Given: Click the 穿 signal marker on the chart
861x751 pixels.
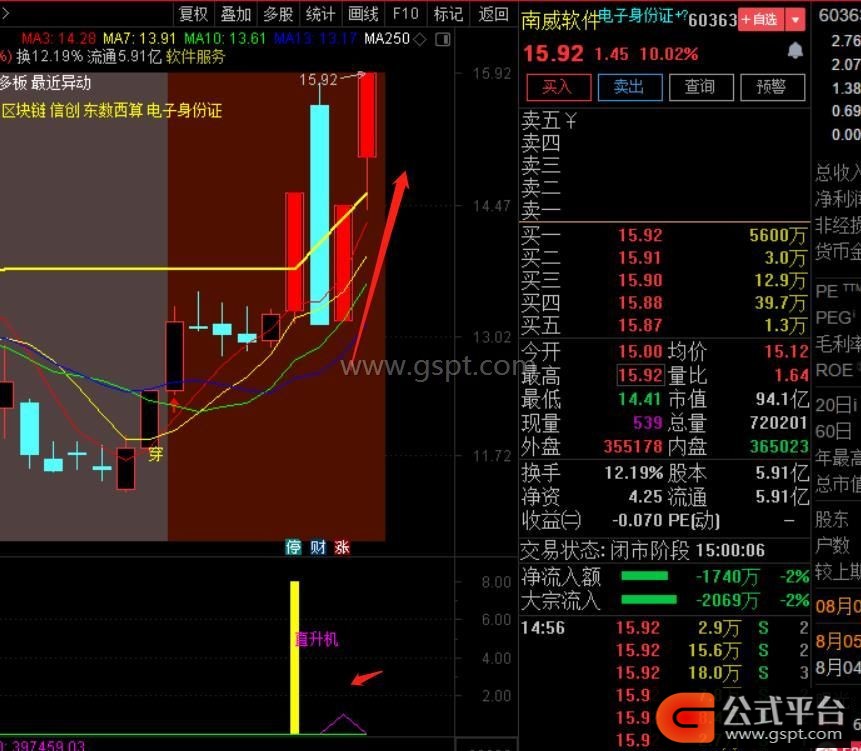Looking at the screenshot, I should pos(155,453).
